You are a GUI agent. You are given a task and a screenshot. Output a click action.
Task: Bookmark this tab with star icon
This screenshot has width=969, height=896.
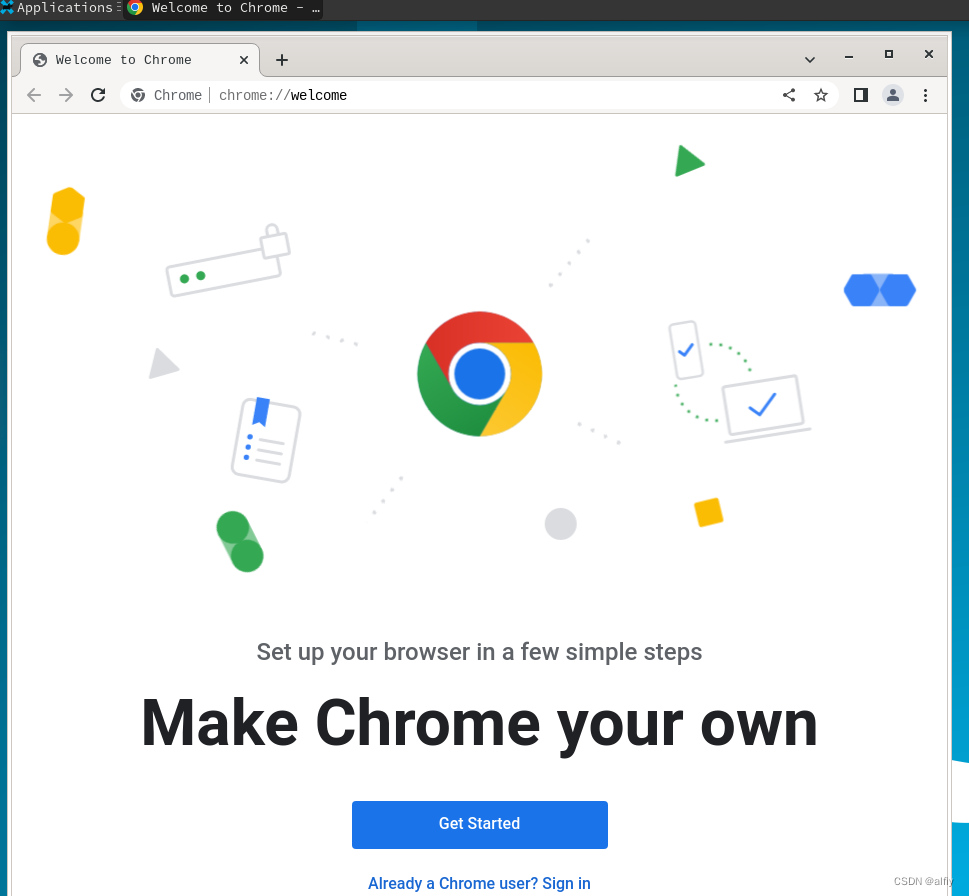pyautogui.click(x=821, y=95)
